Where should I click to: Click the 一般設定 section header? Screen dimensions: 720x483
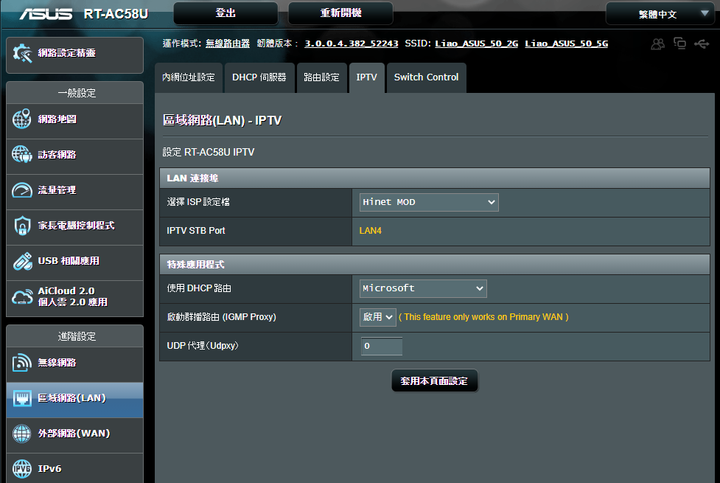tap(76, 93)
